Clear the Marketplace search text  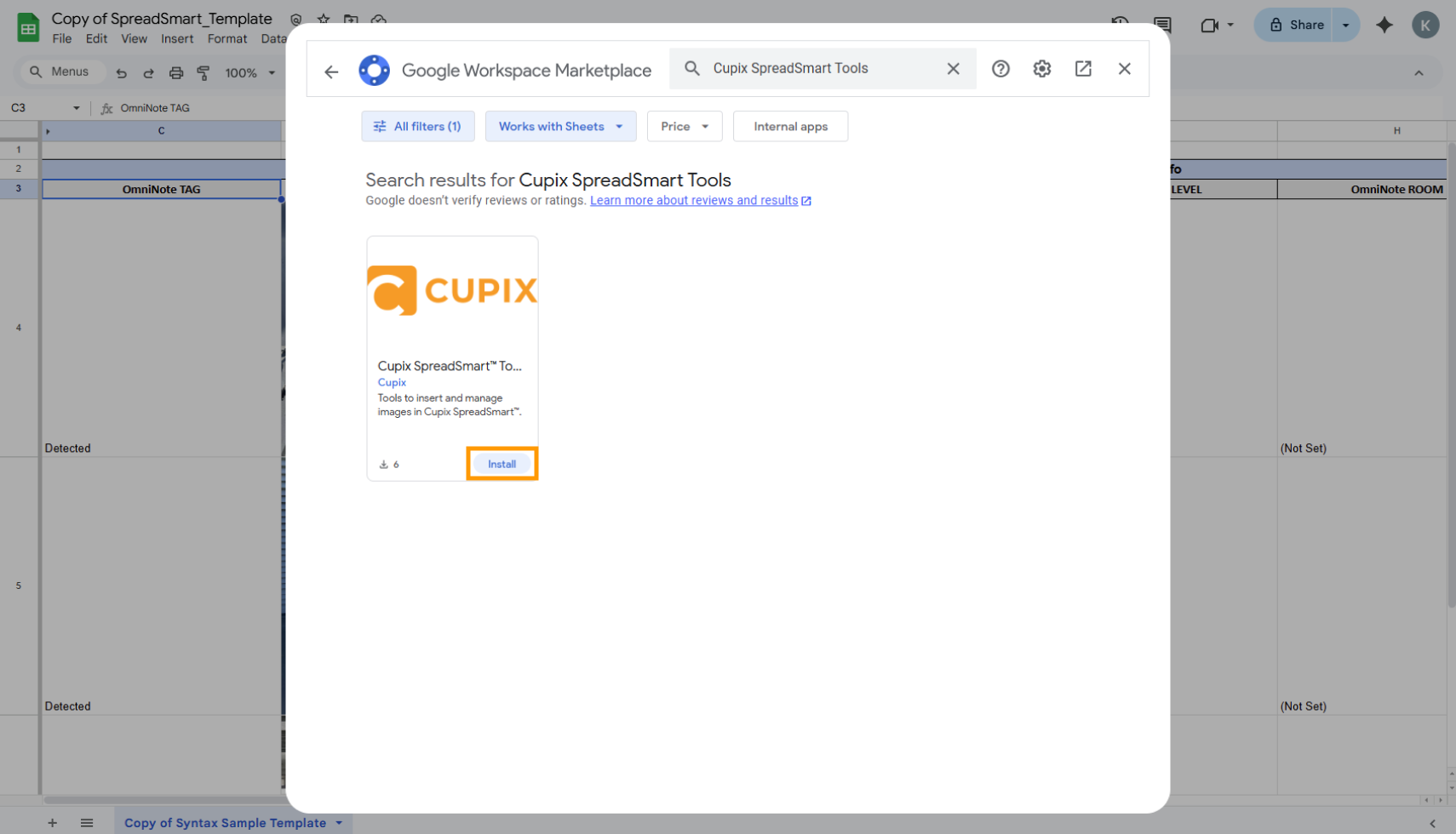coord(953,69)
